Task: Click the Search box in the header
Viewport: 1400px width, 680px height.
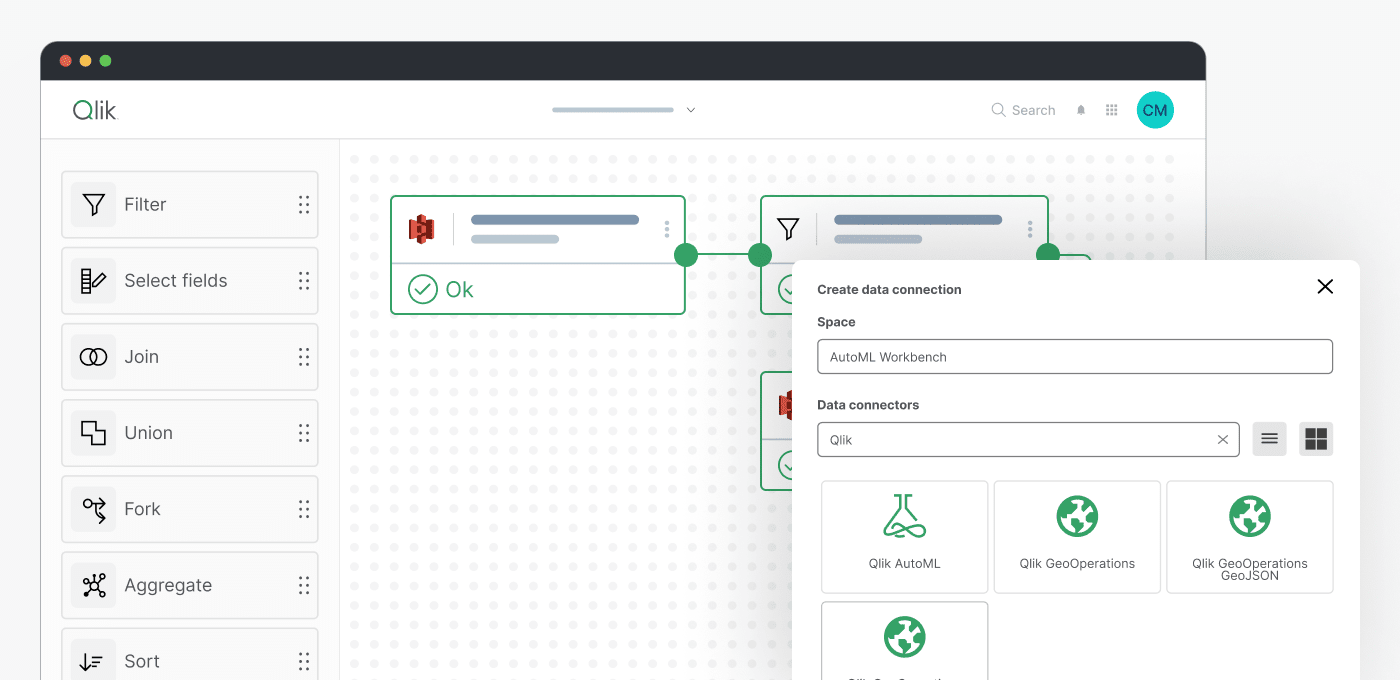Action: [1023, 110]
